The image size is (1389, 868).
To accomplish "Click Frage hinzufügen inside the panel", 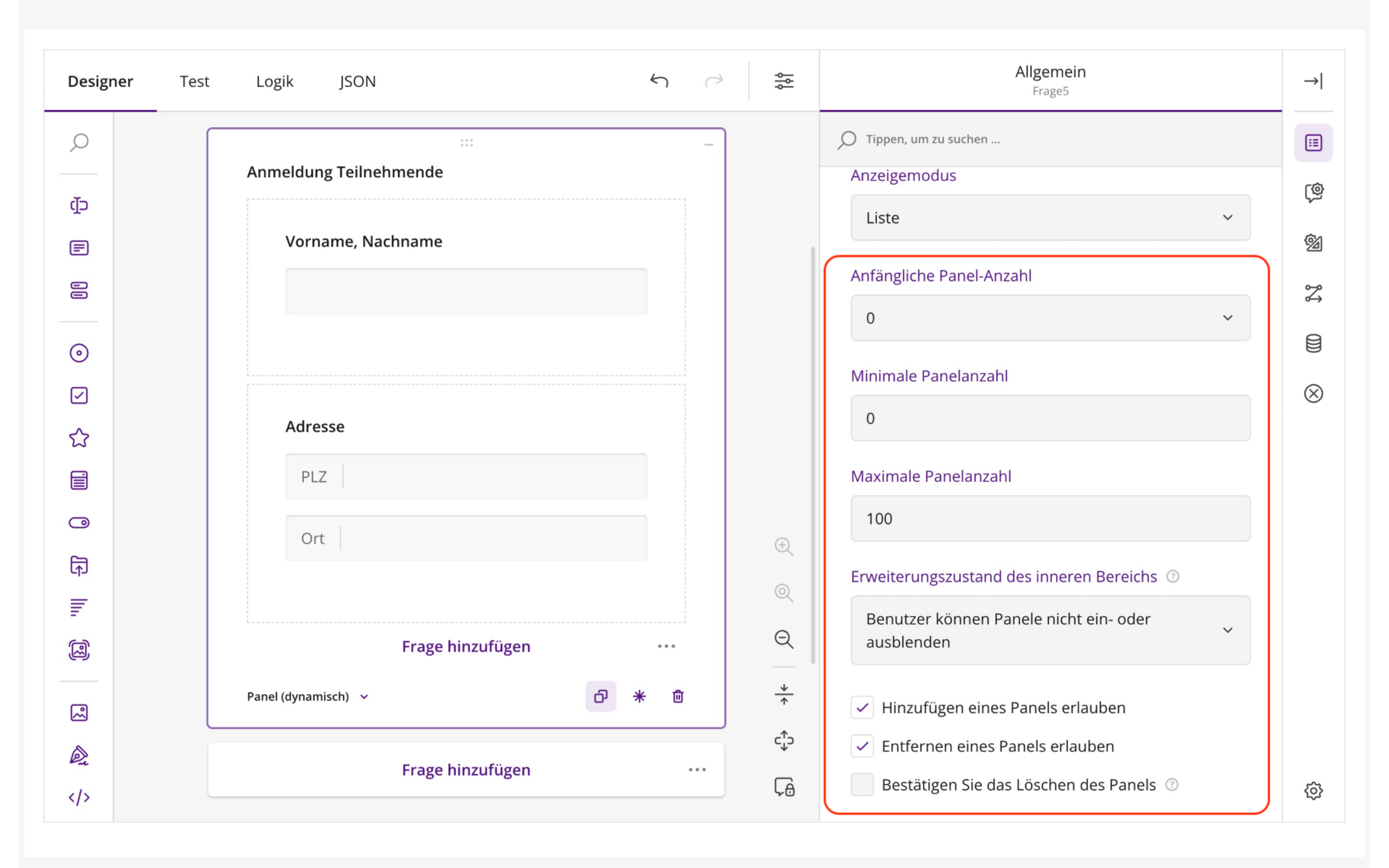I will click(x=466, y=646).
